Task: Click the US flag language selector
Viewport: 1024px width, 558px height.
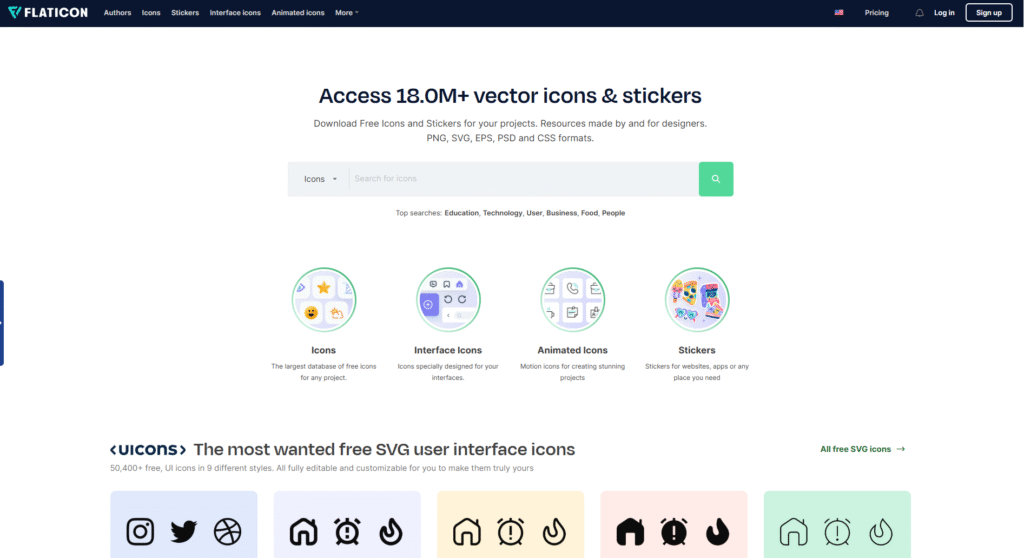Action: [838, 13]
